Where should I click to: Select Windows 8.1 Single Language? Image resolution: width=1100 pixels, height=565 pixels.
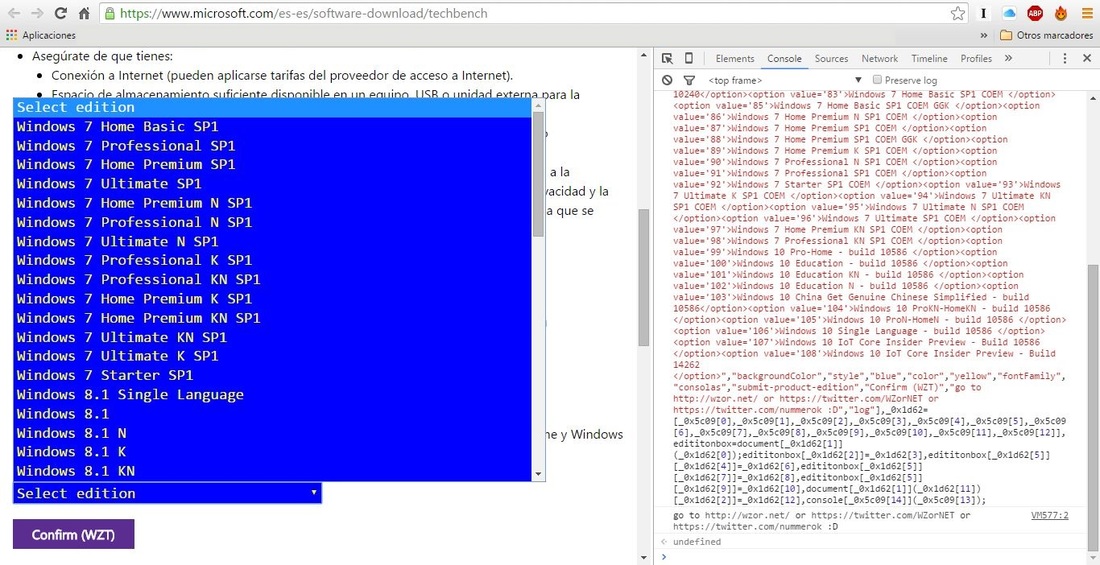click(273, 394)
